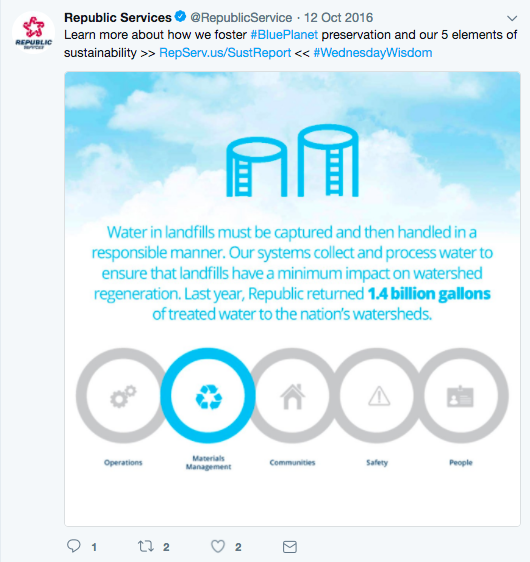Retweet this Republic Services tweet
Image resolution: width=530 pixels, height=562 pixels.
[146, 546]
